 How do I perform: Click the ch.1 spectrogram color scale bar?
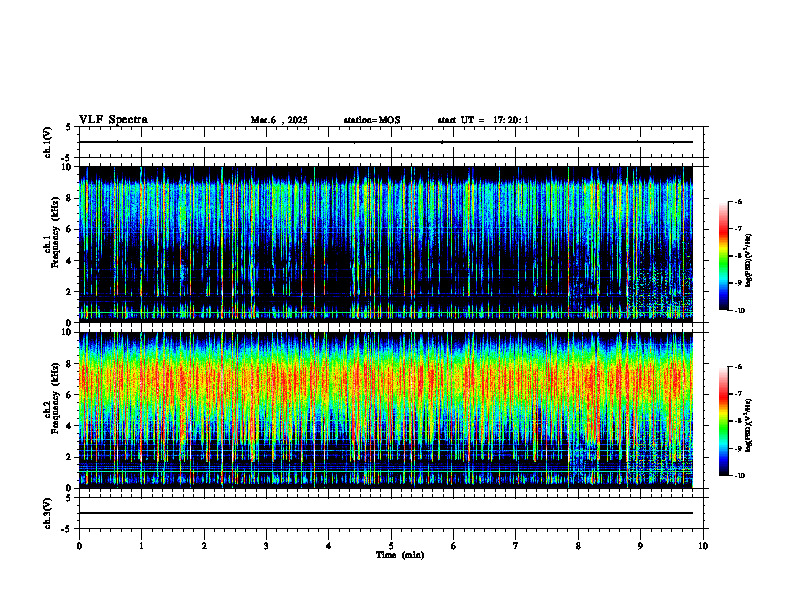(x=723, y=256)
